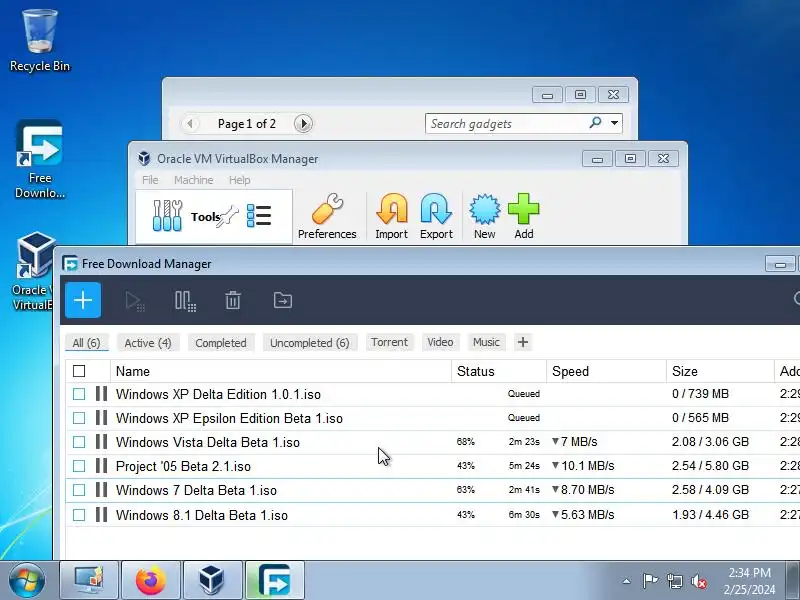Open the Help menu in VirtualBox Manager
This screenshot has width=800, height=600.
point(239,180)
